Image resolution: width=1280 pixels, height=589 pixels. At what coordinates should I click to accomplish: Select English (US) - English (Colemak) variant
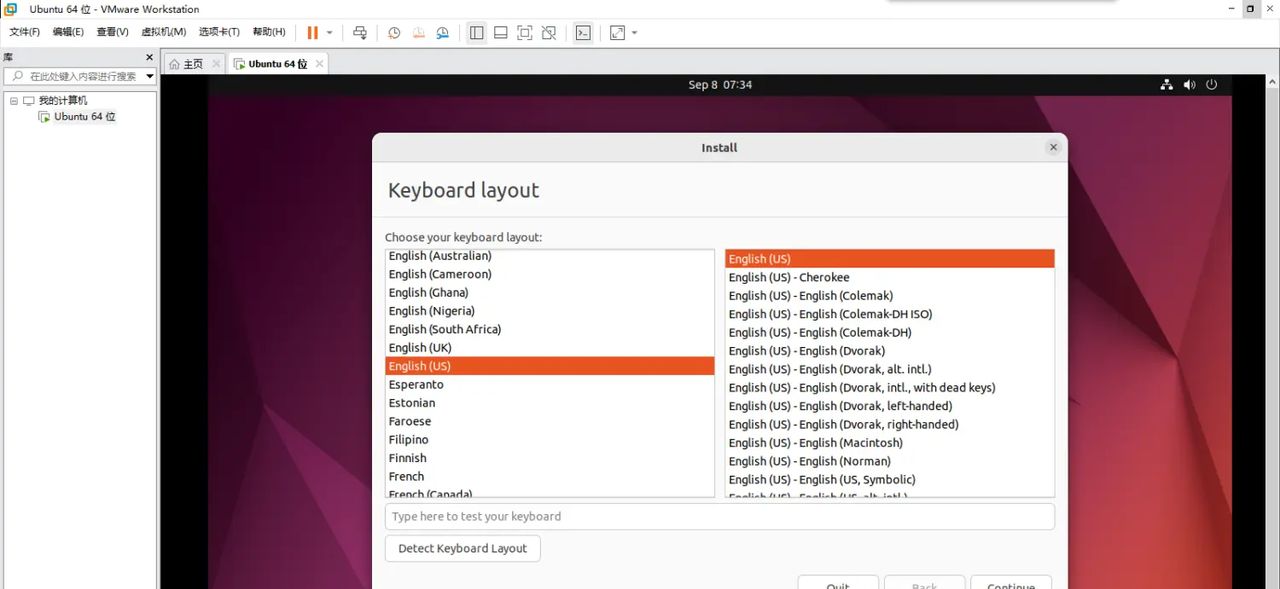point(890,296)
